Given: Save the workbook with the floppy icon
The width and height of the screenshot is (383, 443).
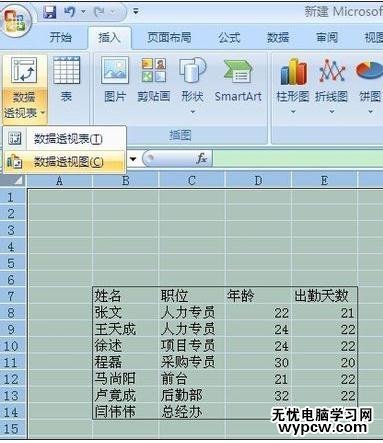Looking at the screenshot, I should (50, 12).
